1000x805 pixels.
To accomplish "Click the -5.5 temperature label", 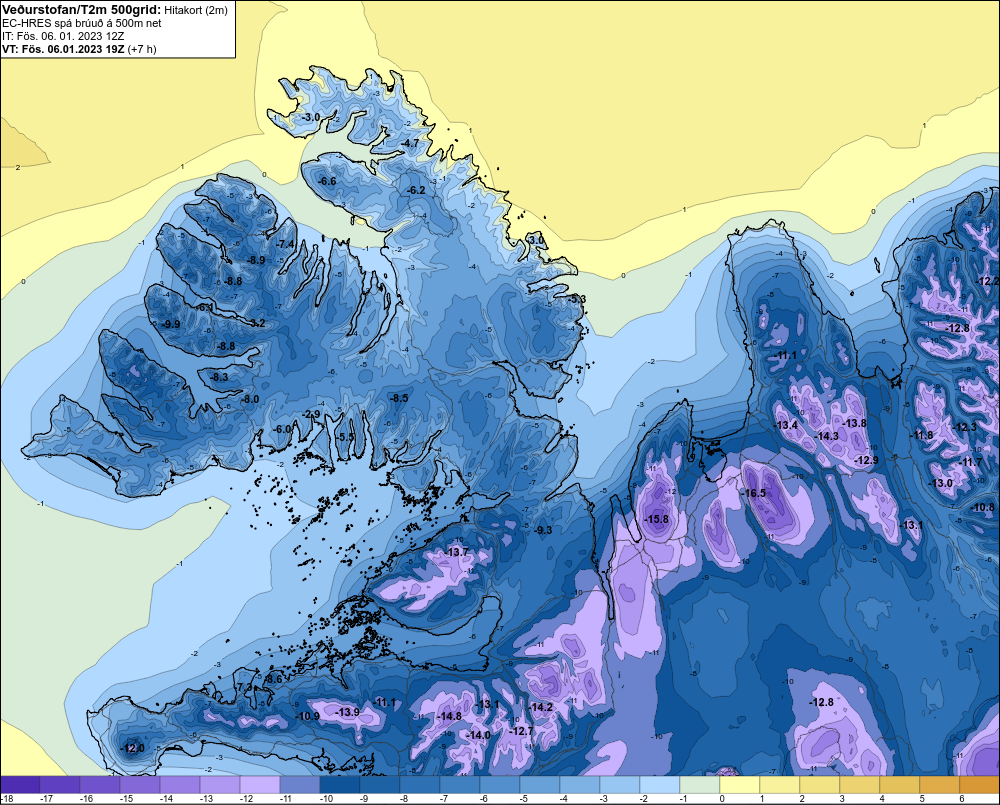I will click(344, 437).
